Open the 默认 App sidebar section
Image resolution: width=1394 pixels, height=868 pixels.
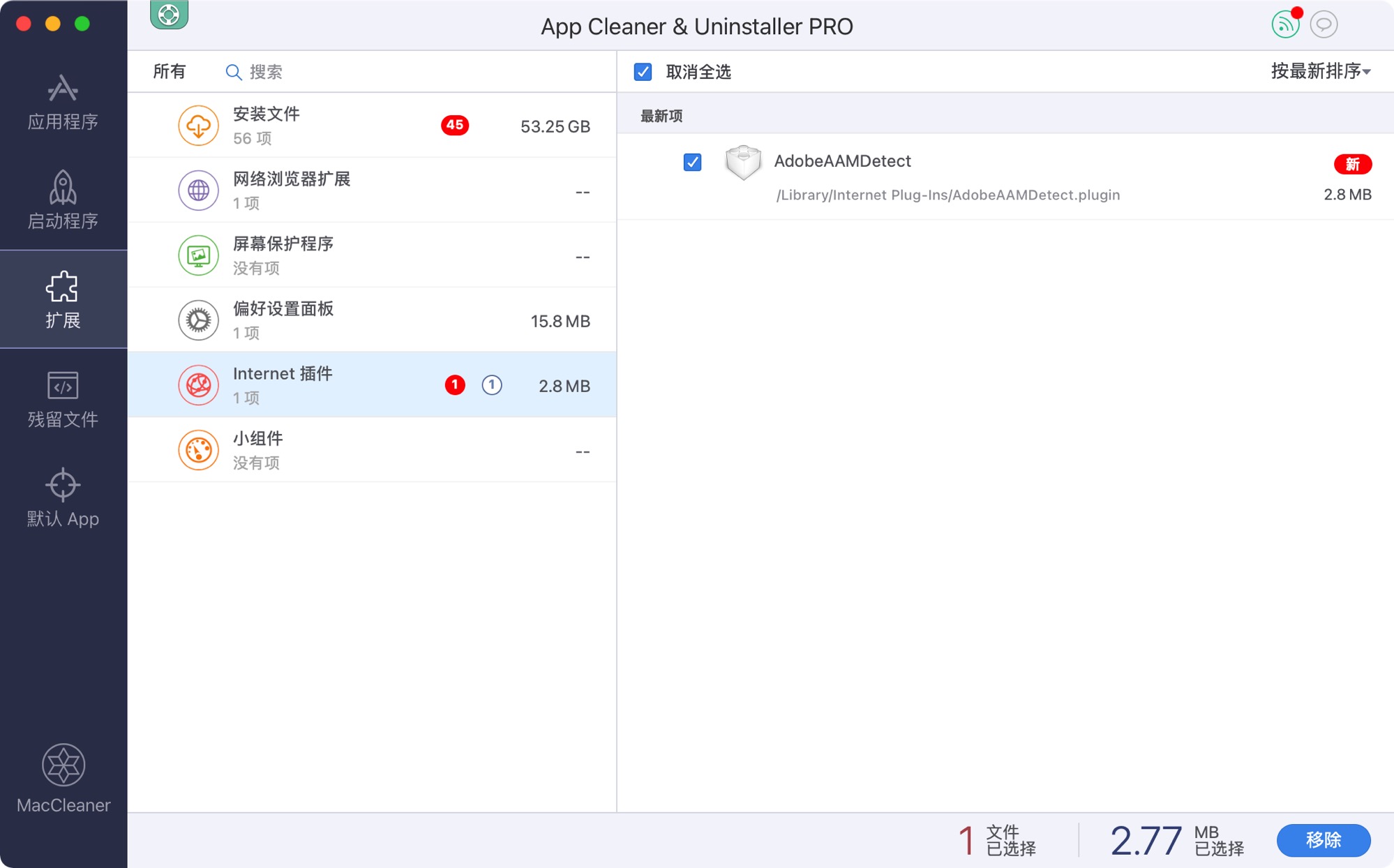63,498
